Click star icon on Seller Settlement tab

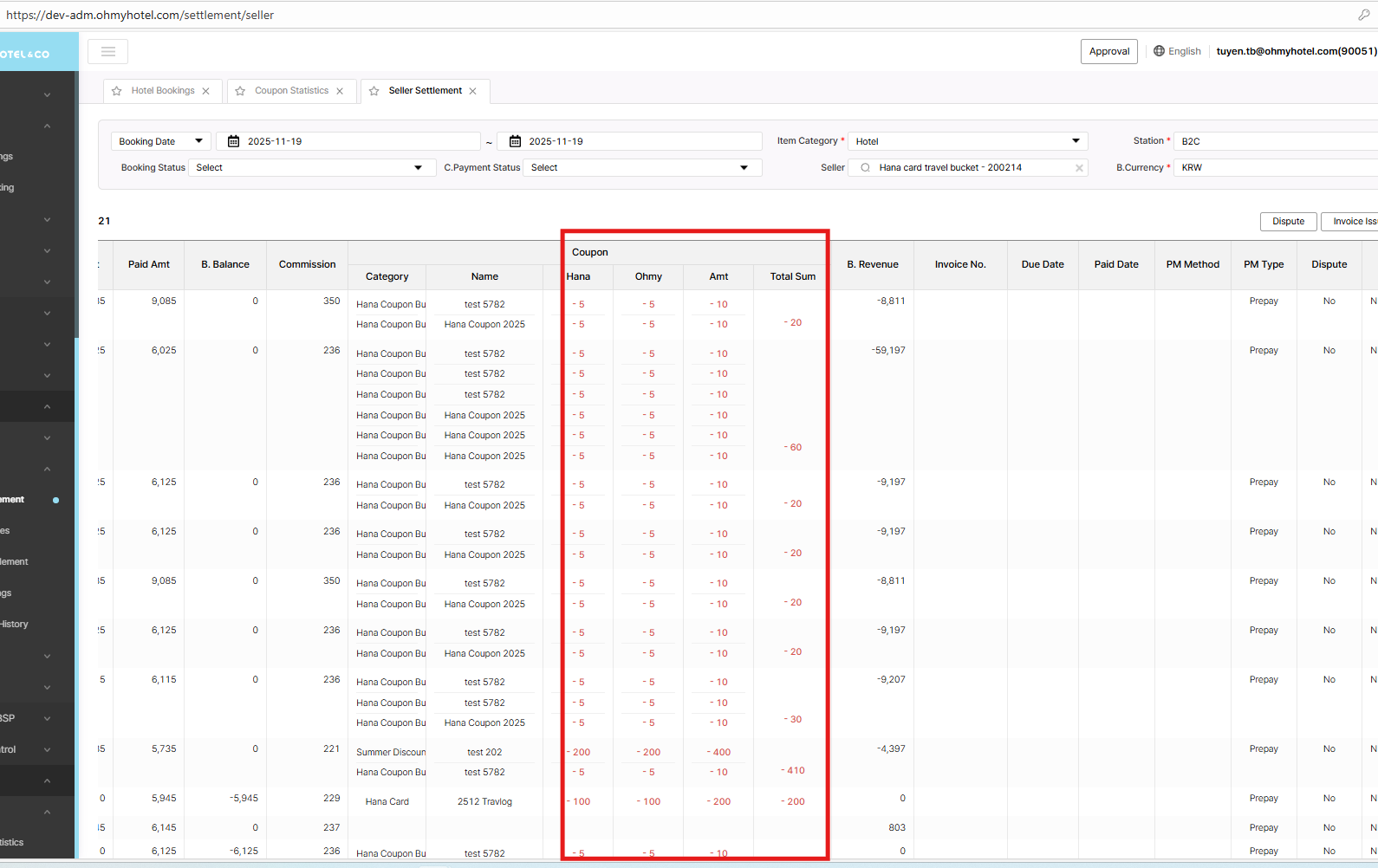click(x=374, y=91)
